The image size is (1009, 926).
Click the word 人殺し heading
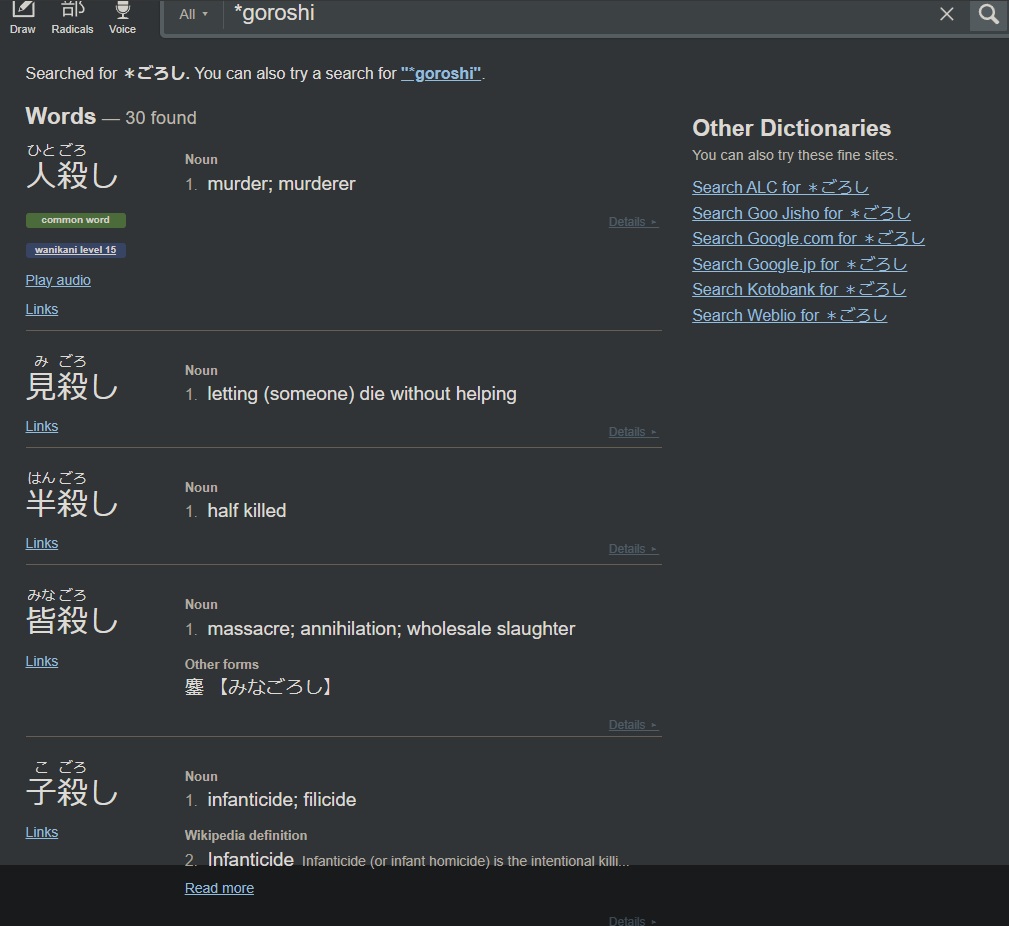[72, 175]
